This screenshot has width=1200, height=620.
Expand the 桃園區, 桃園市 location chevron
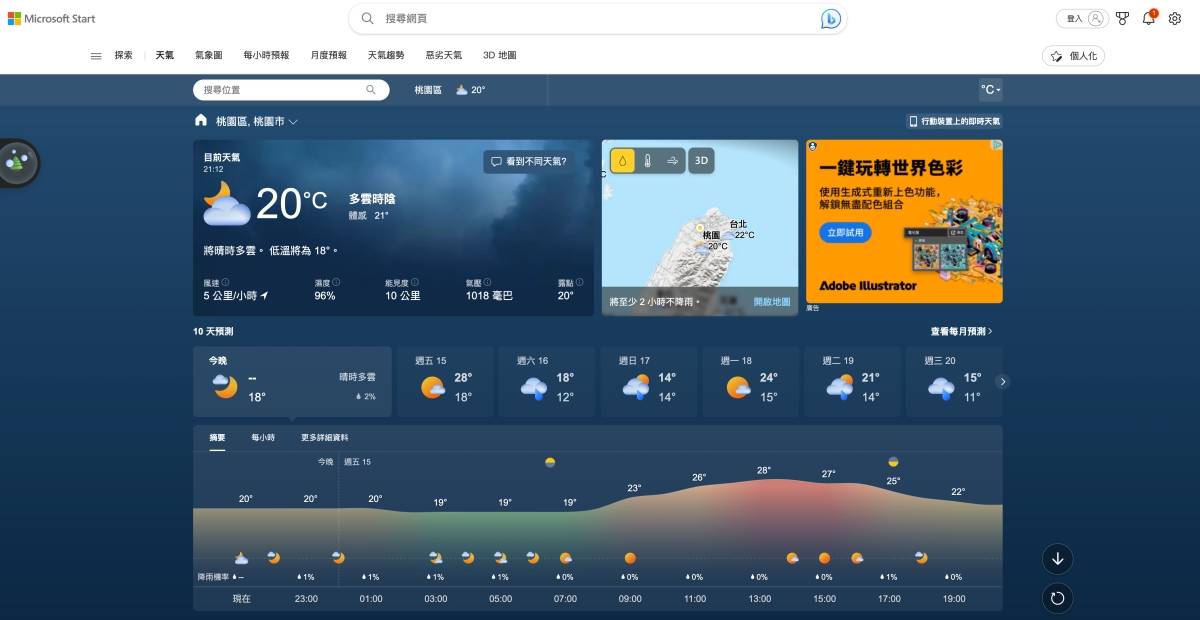click(295, 119)
